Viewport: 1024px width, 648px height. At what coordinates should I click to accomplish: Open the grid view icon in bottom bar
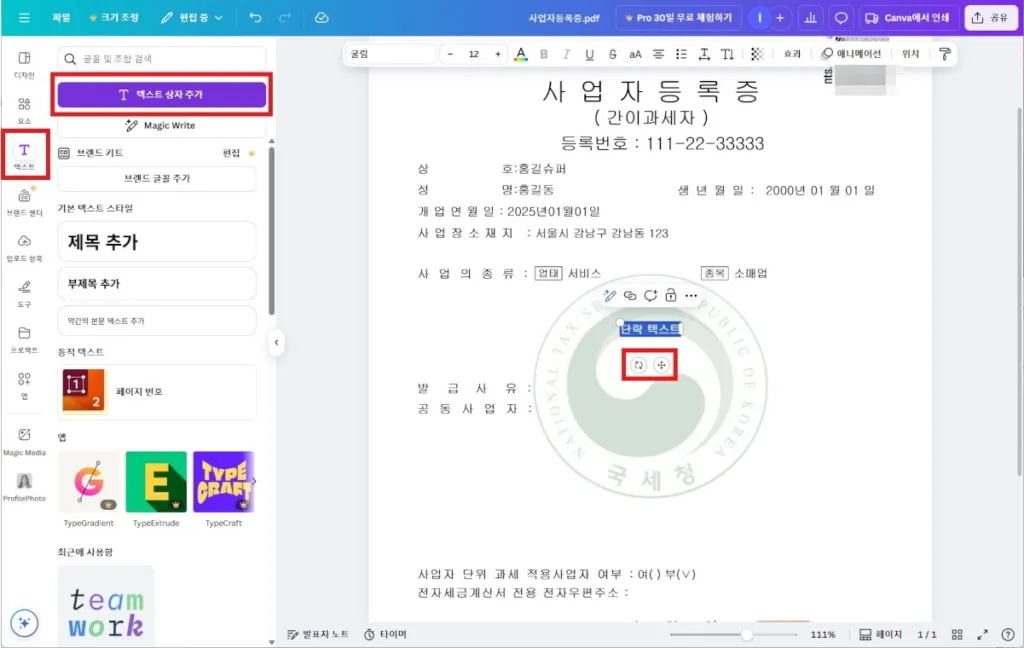[x=957, y=634]
